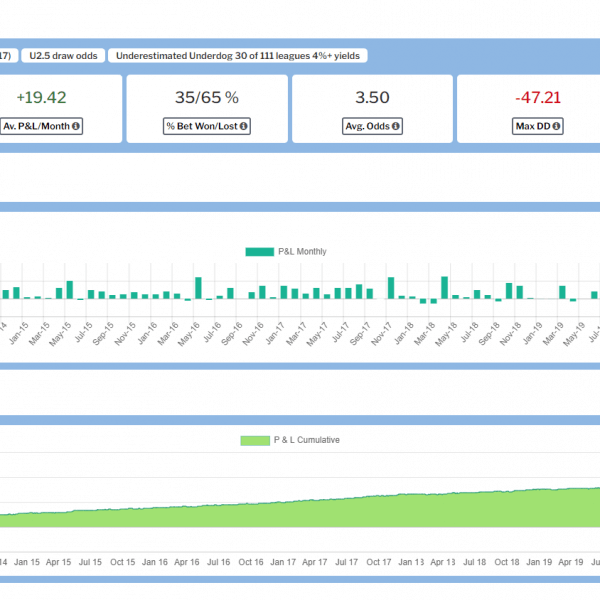This screenshot has width=600, height=600.
Task: Click the P & L Cumulative legend text
Action: click(x=307, y=440)
